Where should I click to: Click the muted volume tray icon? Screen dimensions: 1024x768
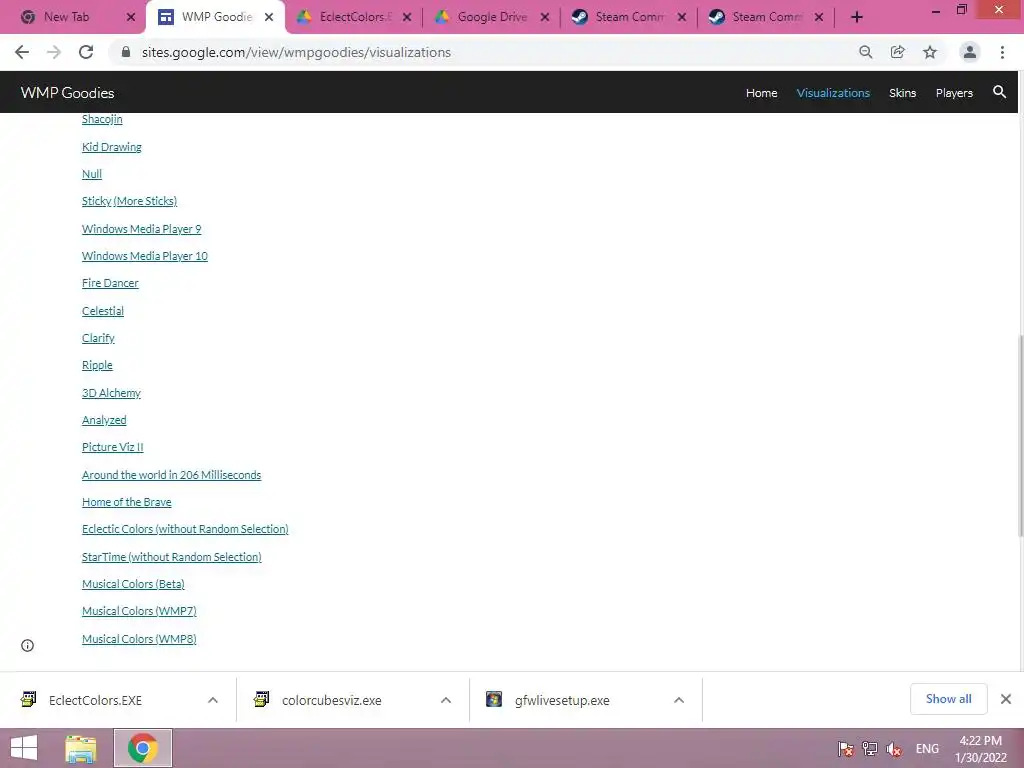(894, 748)
